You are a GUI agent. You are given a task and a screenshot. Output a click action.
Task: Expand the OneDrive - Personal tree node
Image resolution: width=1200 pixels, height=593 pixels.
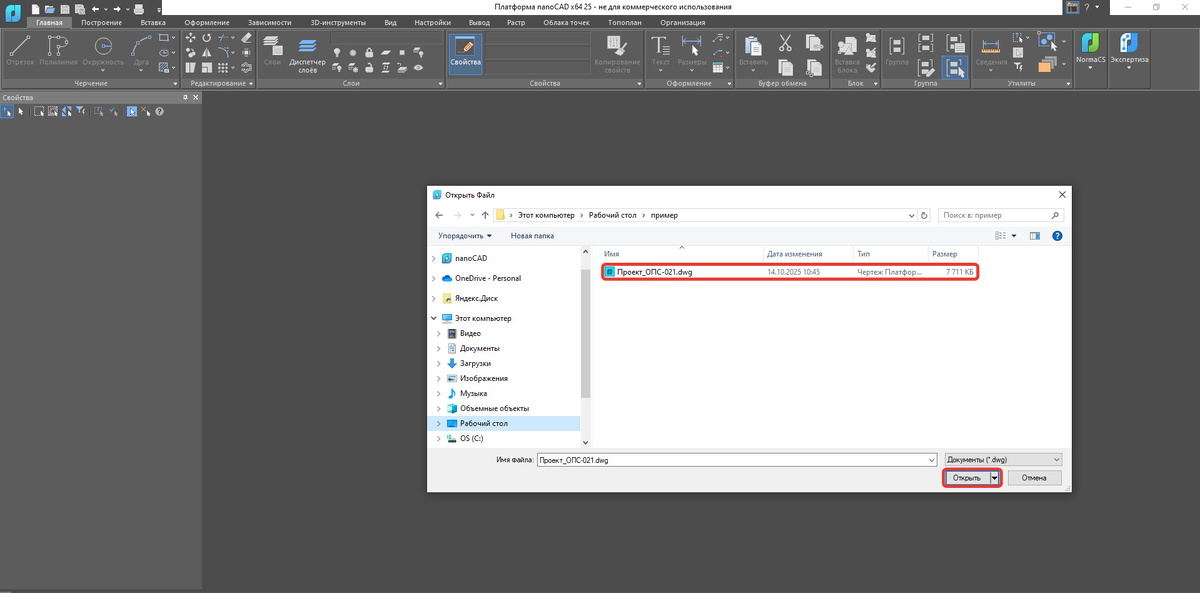click(x=434, y=278)
